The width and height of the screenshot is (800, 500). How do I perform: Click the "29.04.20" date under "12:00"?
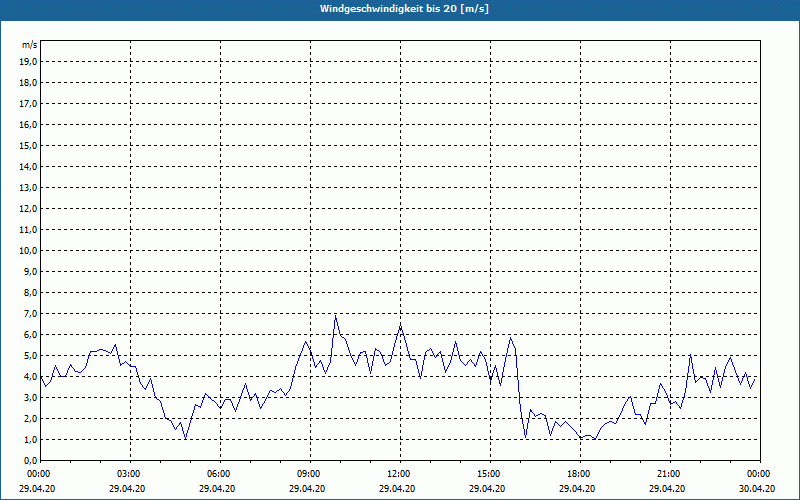point(397,489)
